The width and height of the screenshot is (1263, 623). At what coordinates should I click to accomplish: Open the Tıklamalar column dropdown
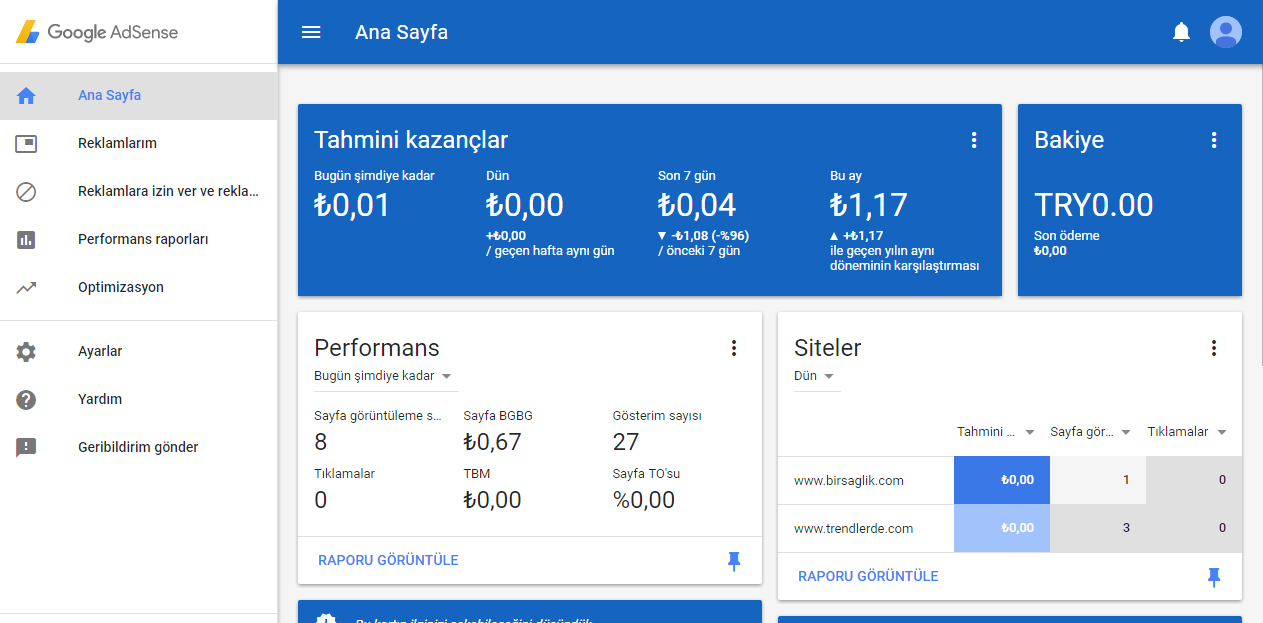tap(1187, 432)
